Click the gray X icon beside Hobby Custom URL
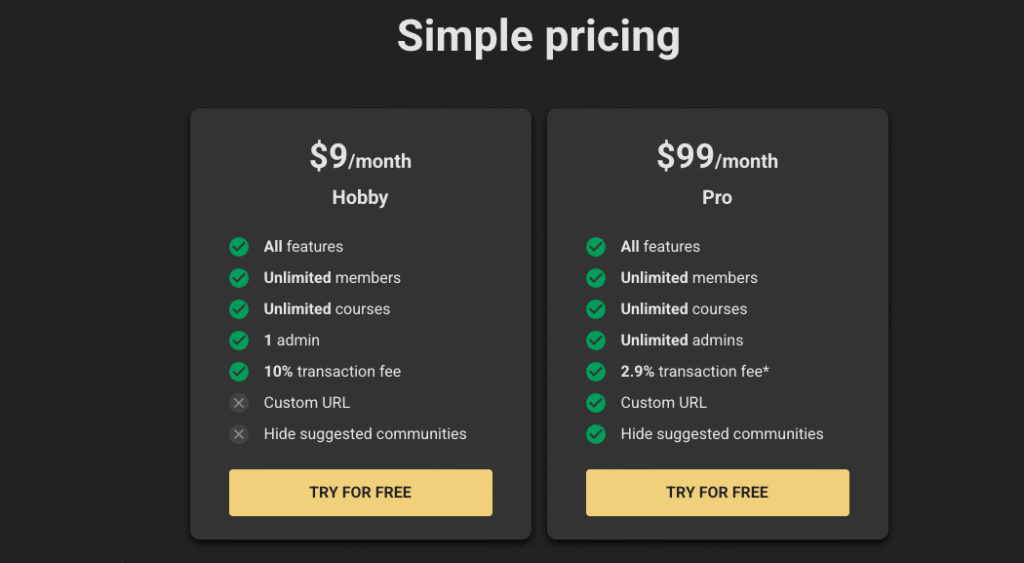Screen dimensions: 1024x563 [239, 403]
